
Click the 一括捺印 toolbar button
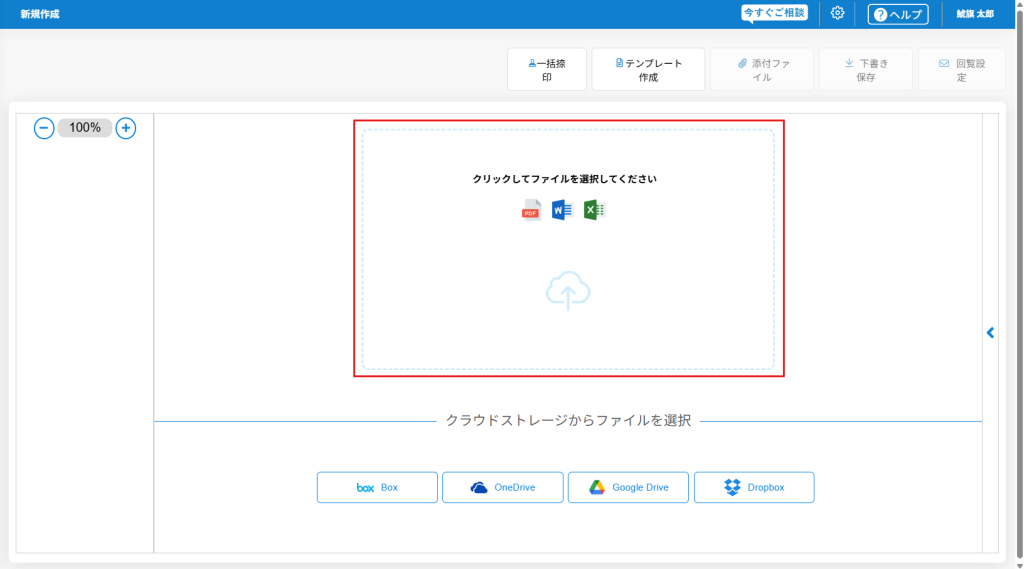[x=547, y=70]
